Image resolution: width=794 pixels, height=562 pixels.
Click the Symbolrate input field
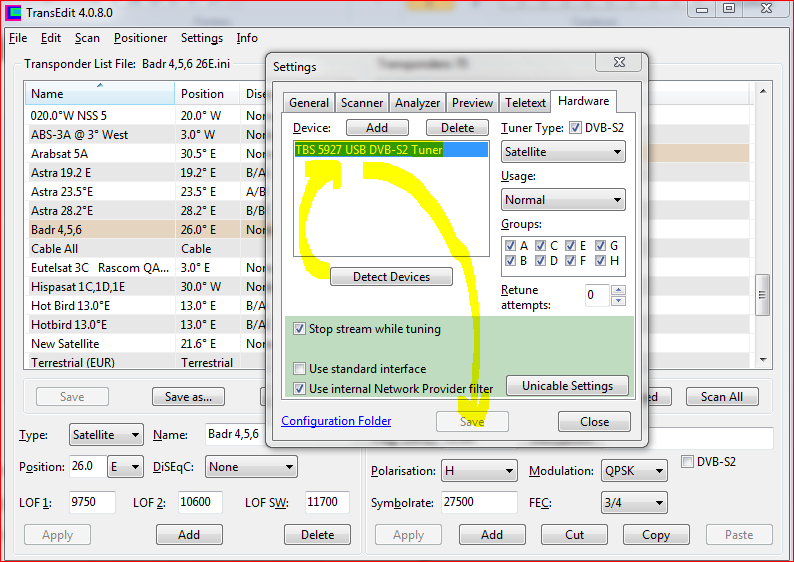tap(480, 503)
